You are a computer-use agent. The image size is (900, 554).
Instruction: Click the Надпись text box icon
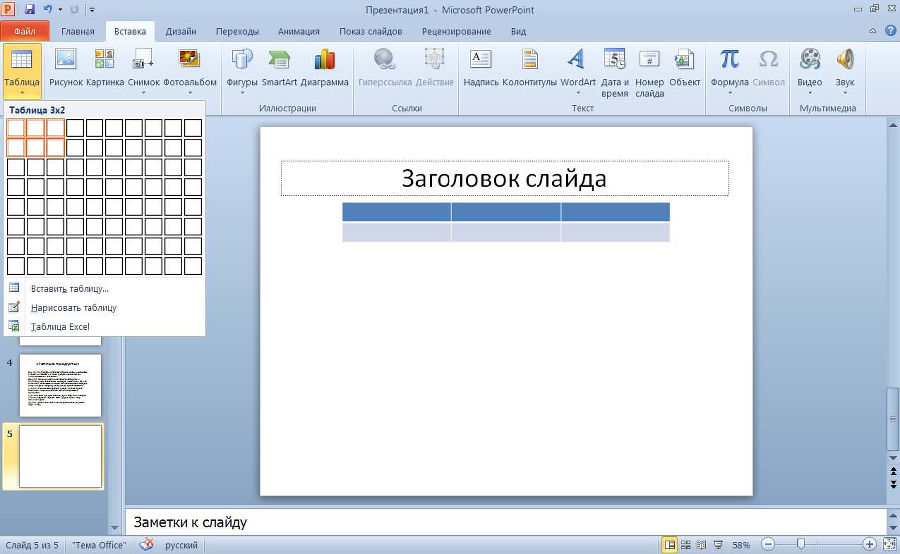480,68
